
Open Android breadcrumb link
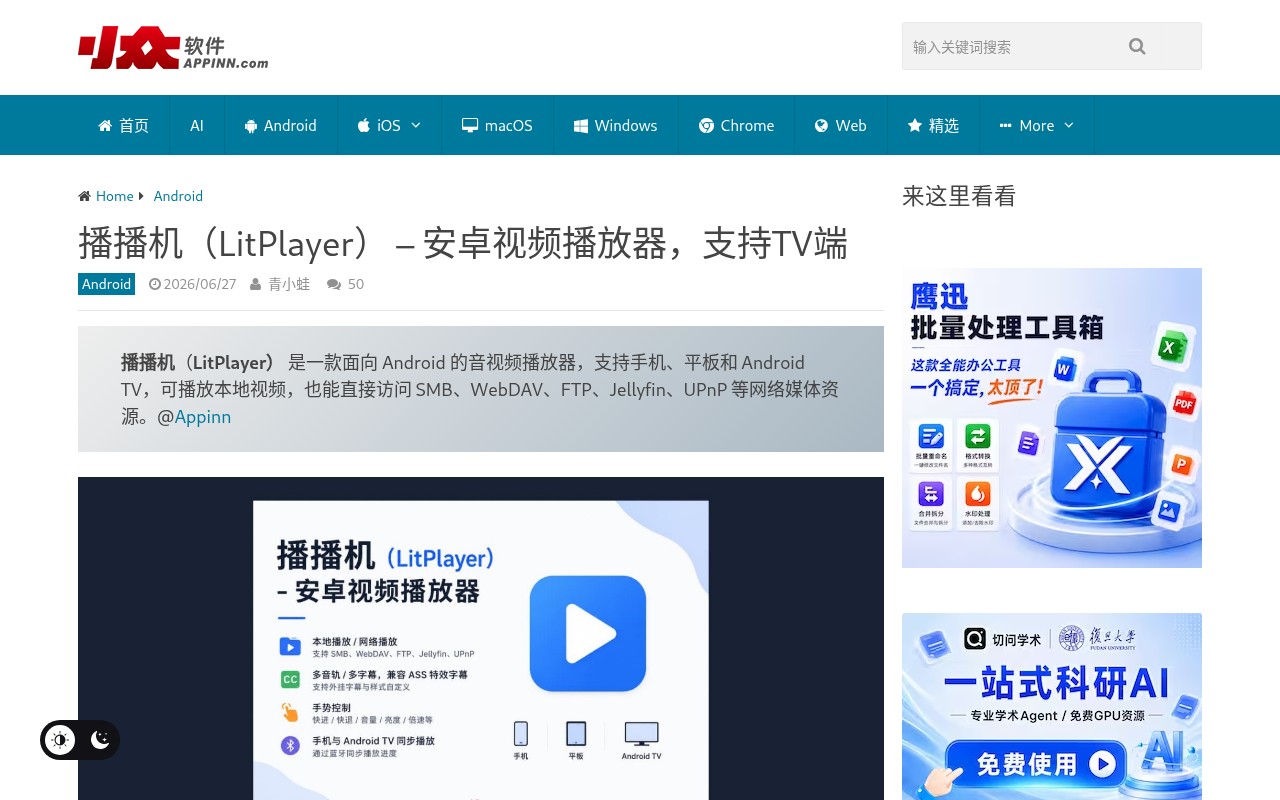(x=178, y=196)
